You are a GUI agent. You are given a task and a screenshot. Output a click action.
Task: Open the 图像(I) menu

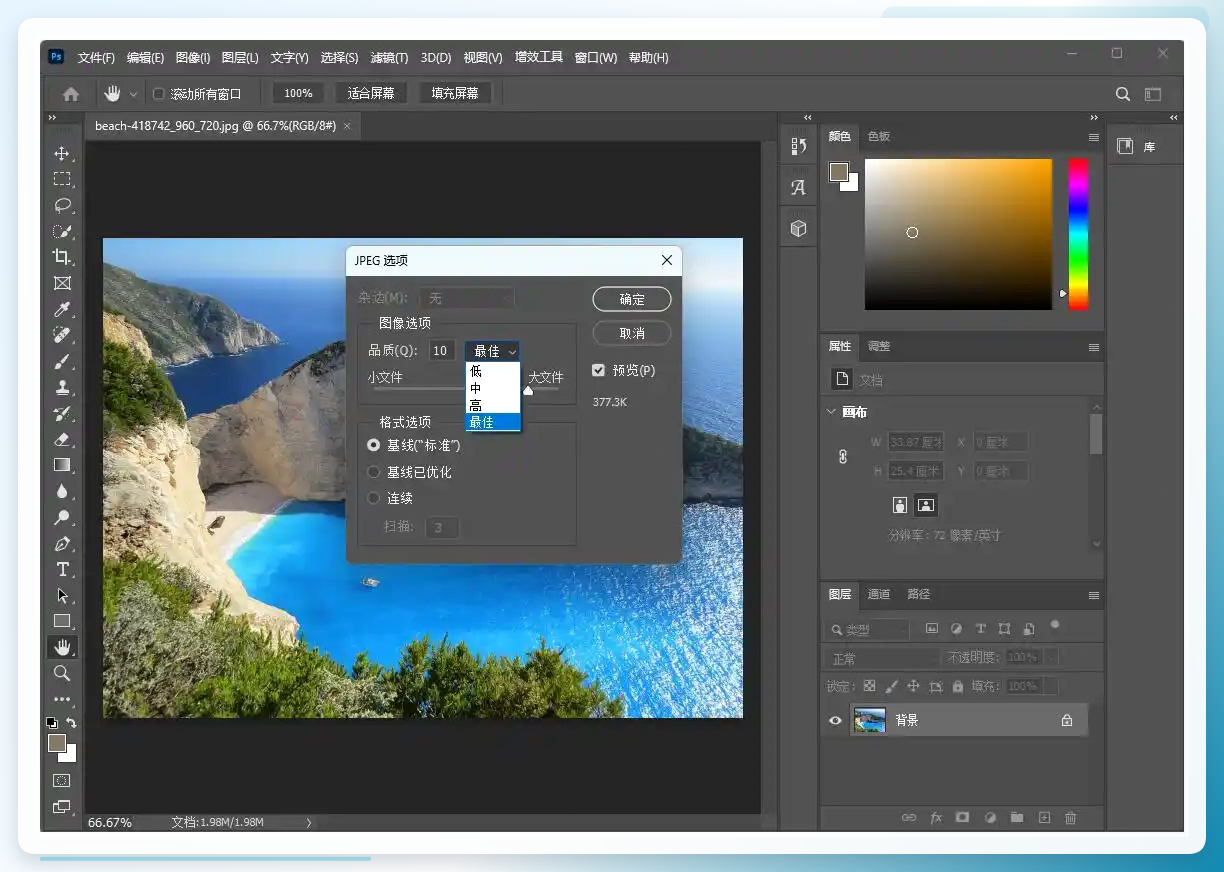coord(192,58)
